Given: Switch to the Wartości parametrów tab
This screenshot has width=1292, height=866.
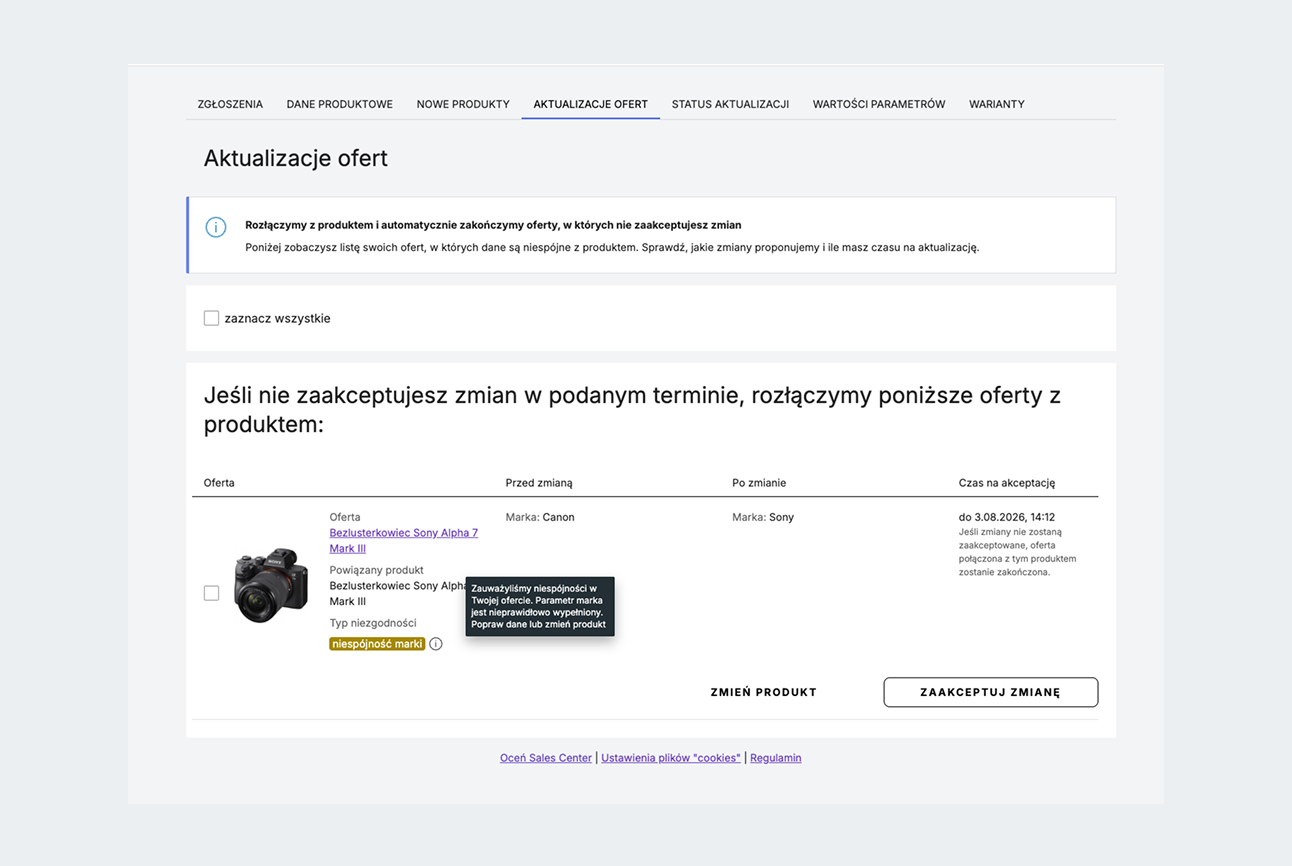Looking at the screenshot, I should (x=879, y=104).
